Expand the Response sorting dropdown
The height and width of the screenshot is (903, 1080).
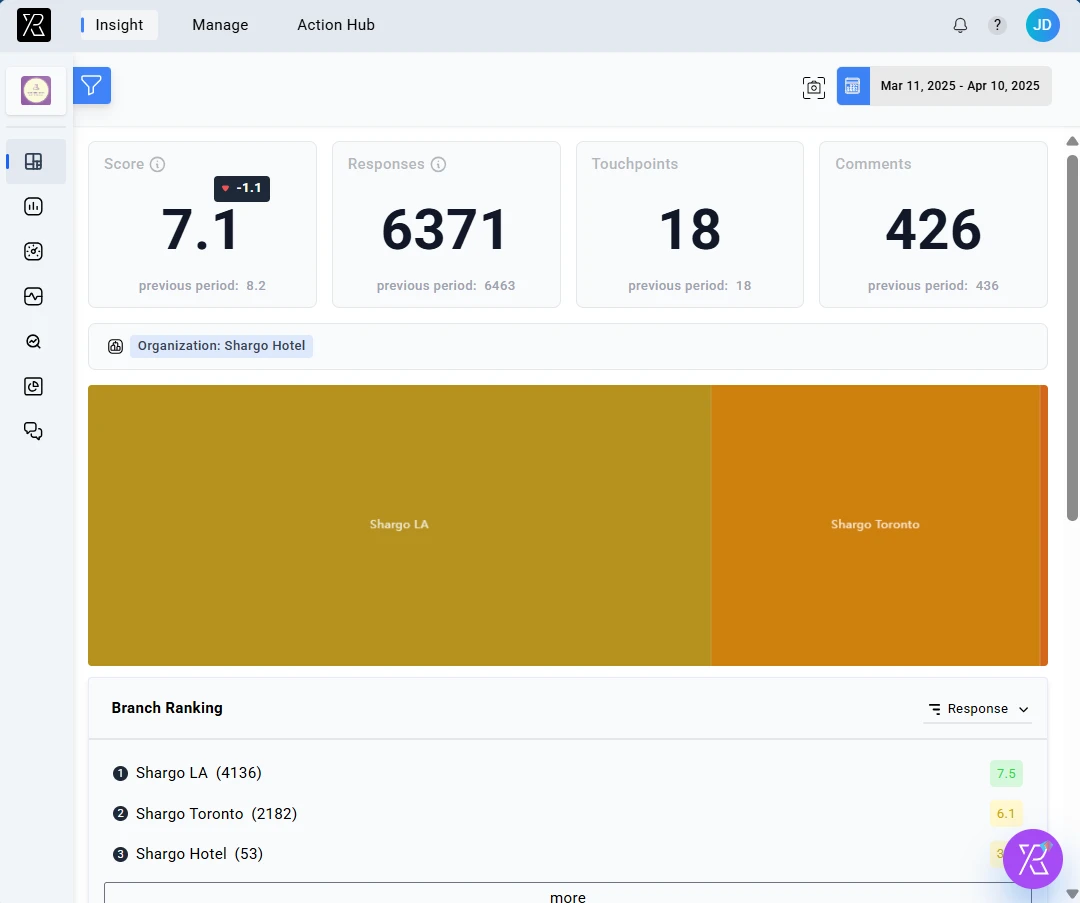click(x=978, y=708)
